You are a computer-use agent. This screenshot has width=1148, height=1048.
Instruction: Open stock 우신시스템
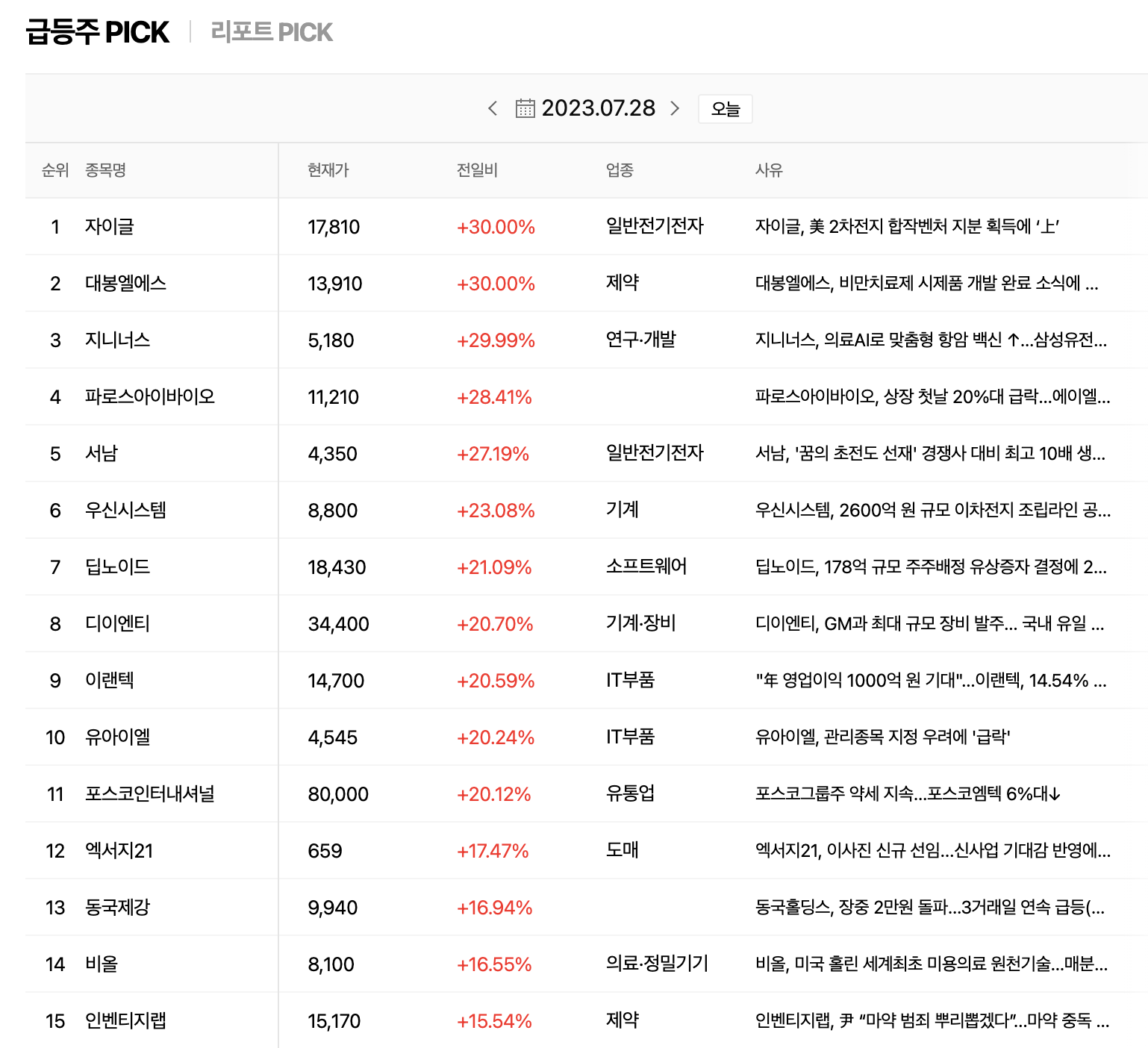pyautogui.click(x=125, y=510)
